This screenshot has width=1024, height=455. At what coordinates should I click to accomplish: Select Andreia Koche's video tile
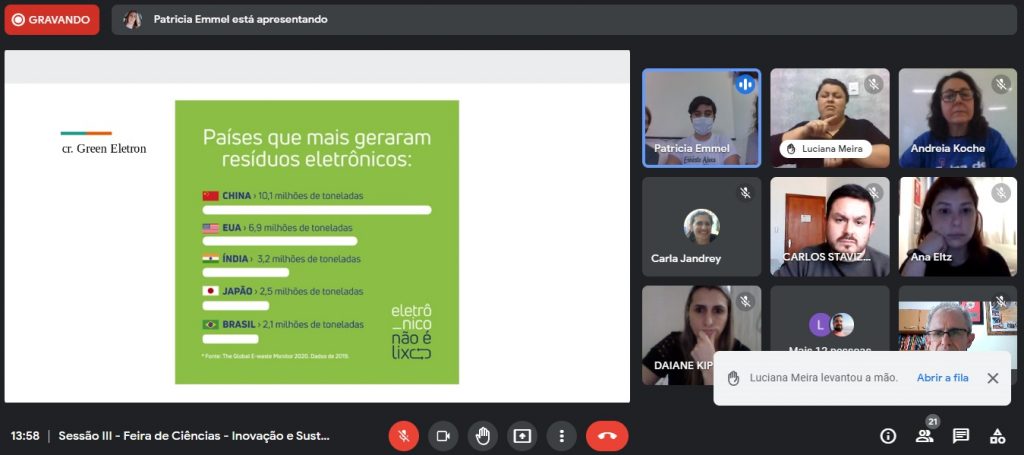tap(957, 117)
